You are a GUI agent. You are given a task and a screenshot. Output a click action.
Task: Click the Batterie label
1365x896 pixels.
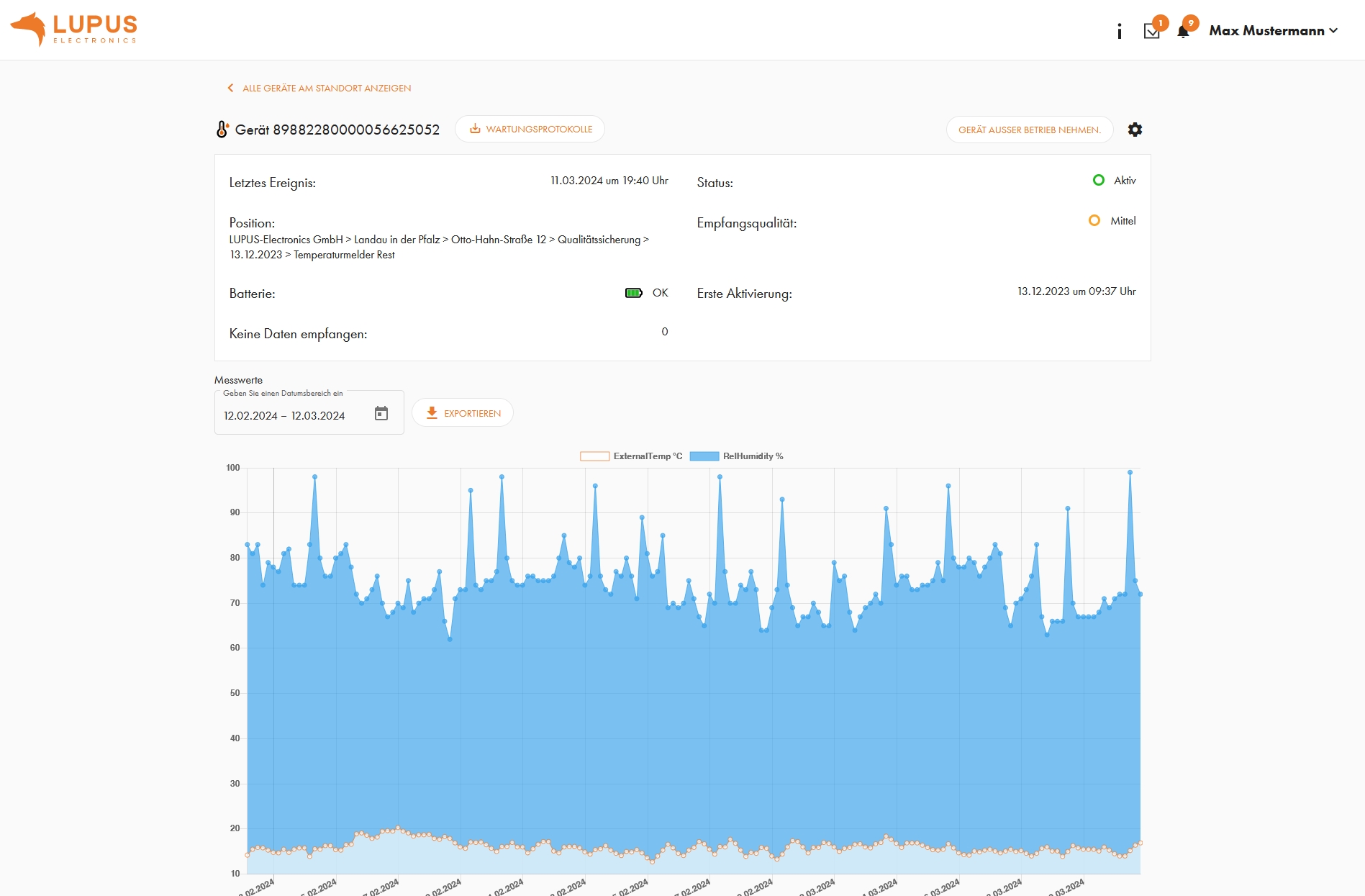[253, 294]
